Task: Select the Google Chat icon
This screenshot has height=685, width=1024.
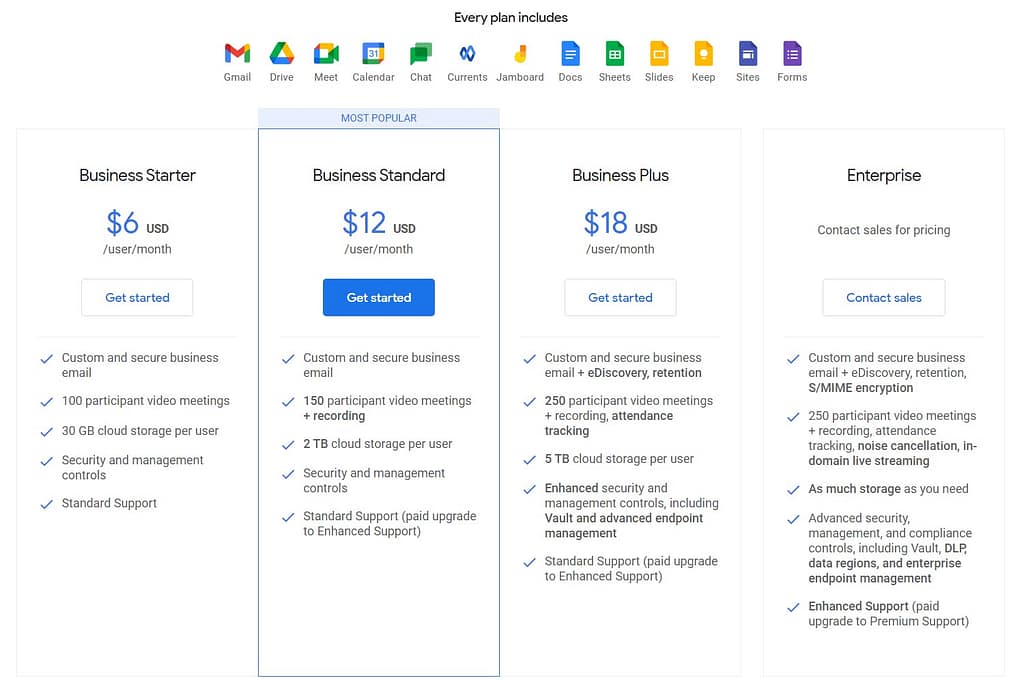Action: (420, 54)
